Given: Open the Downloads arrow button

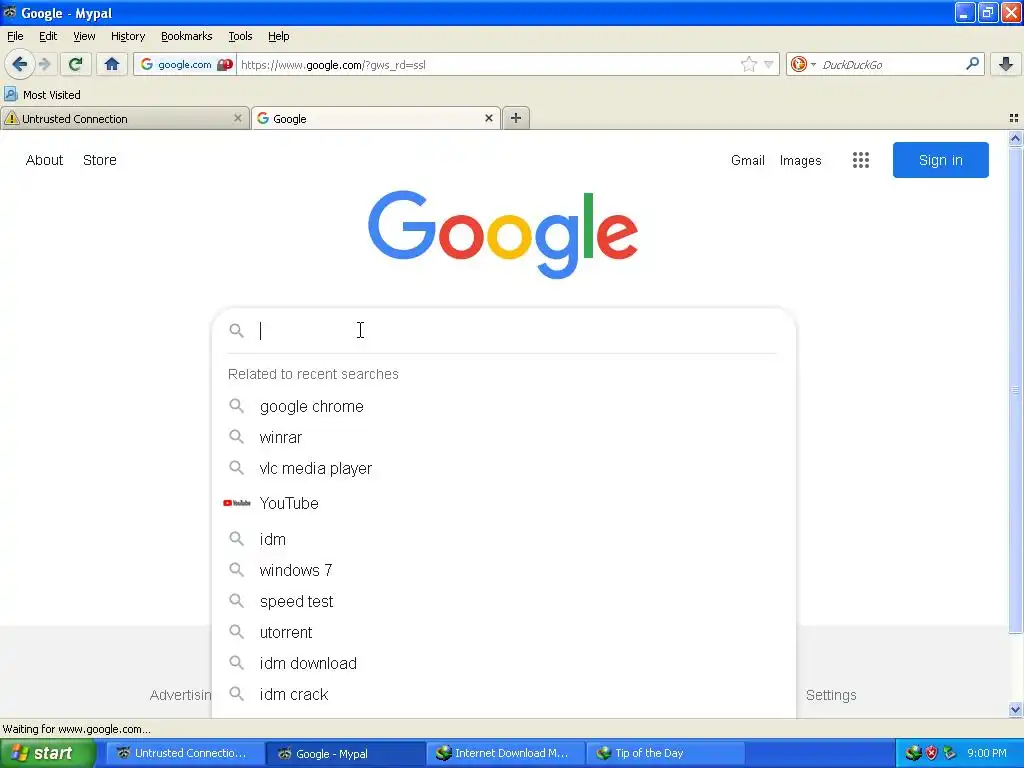Looking at the screenshot, I should click(1006, 64).
